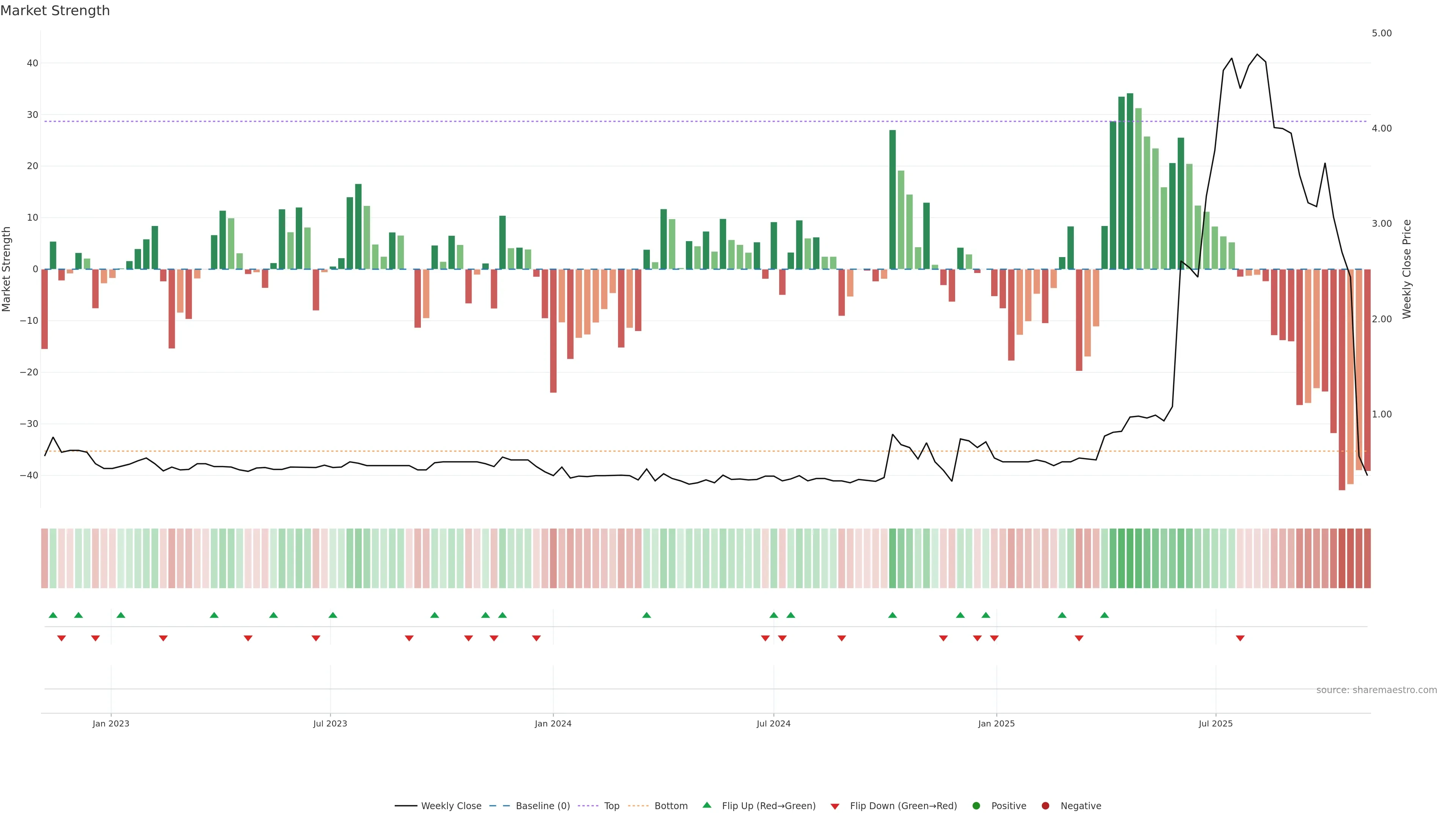Click the Bottom legend line item
Viewport: 1456px width, 819px height.
point(670,806)
